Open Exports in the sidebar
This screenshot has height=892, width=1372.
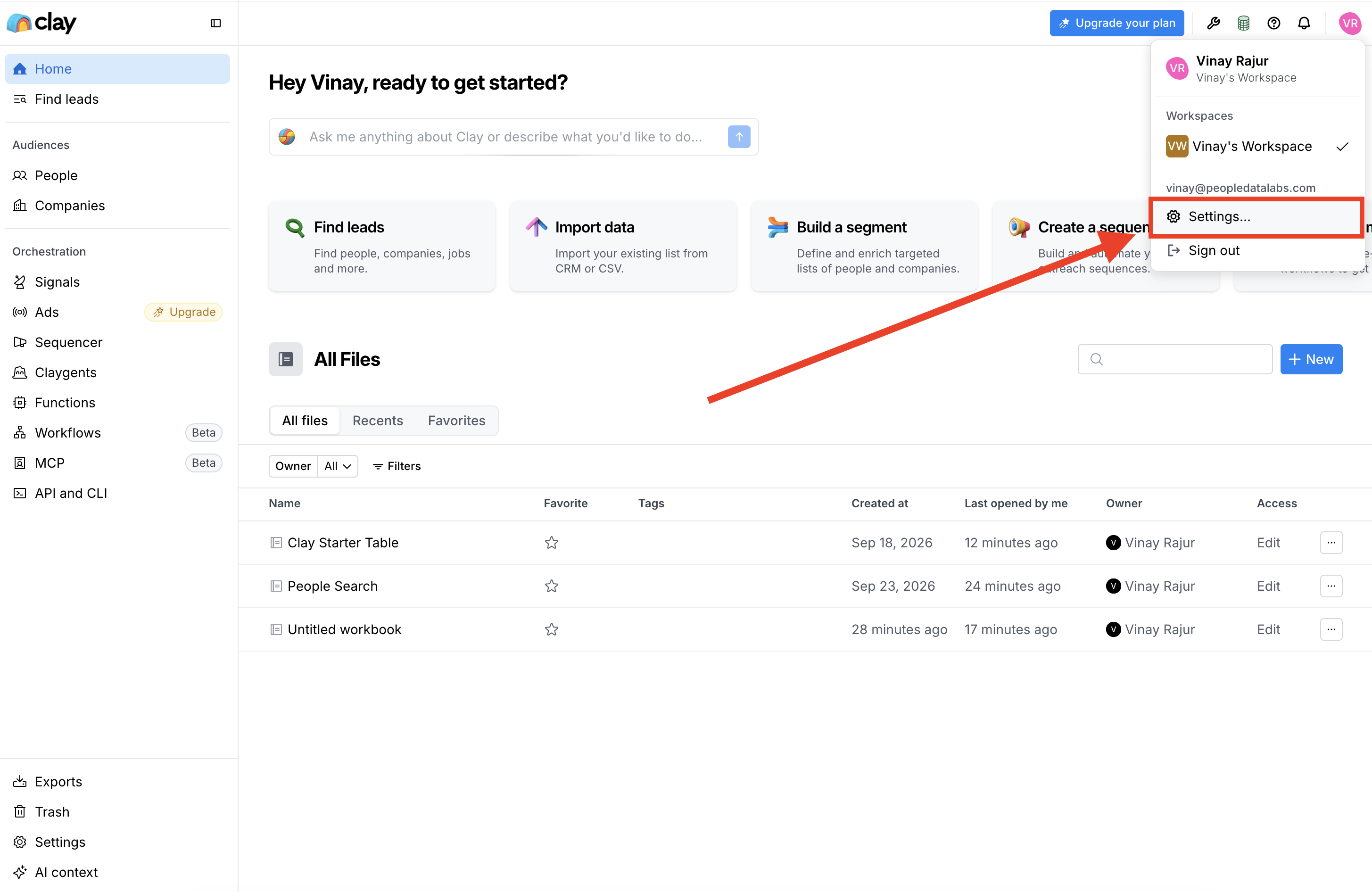click(117, 782)
